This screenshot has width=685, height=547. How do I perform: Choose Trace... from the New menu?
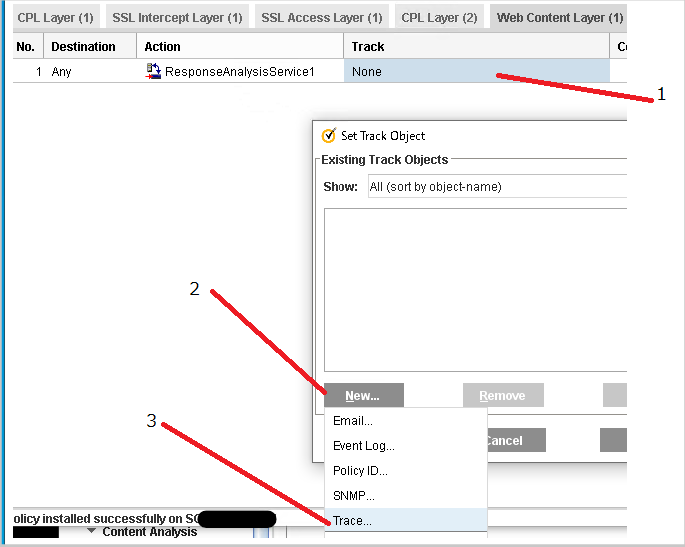pos(406,520)
